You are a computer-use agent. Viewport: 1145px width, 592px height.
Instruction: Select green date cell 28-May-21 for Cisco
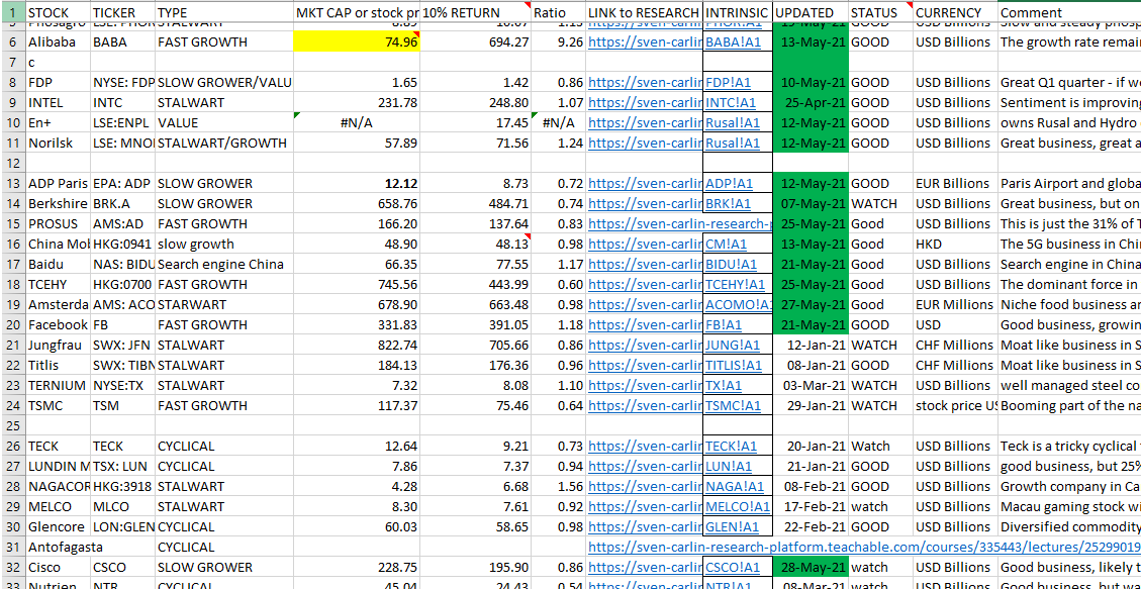811,567
